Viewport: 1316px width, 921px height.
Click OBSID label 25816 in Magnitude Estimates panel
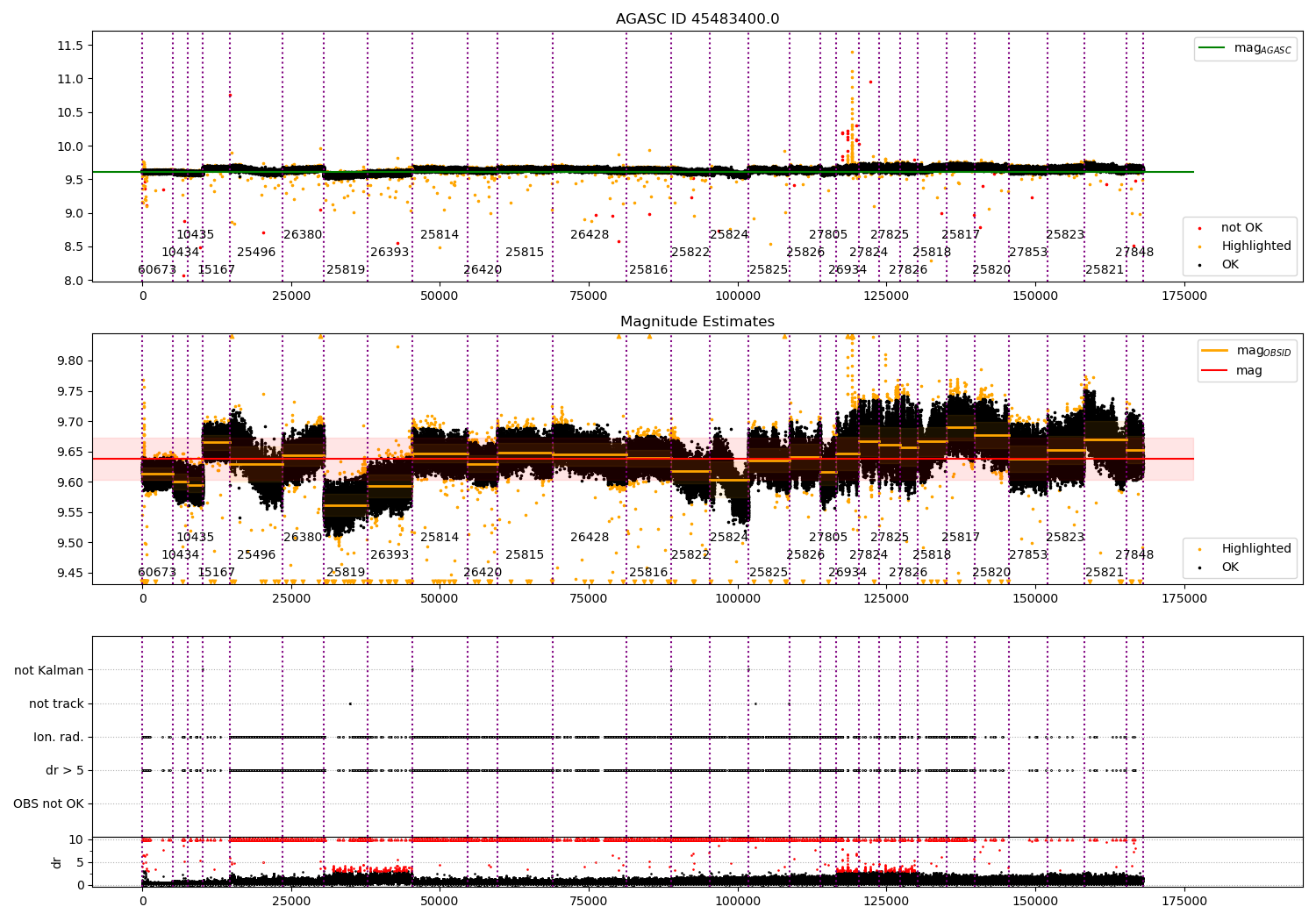tap(648, 573)
